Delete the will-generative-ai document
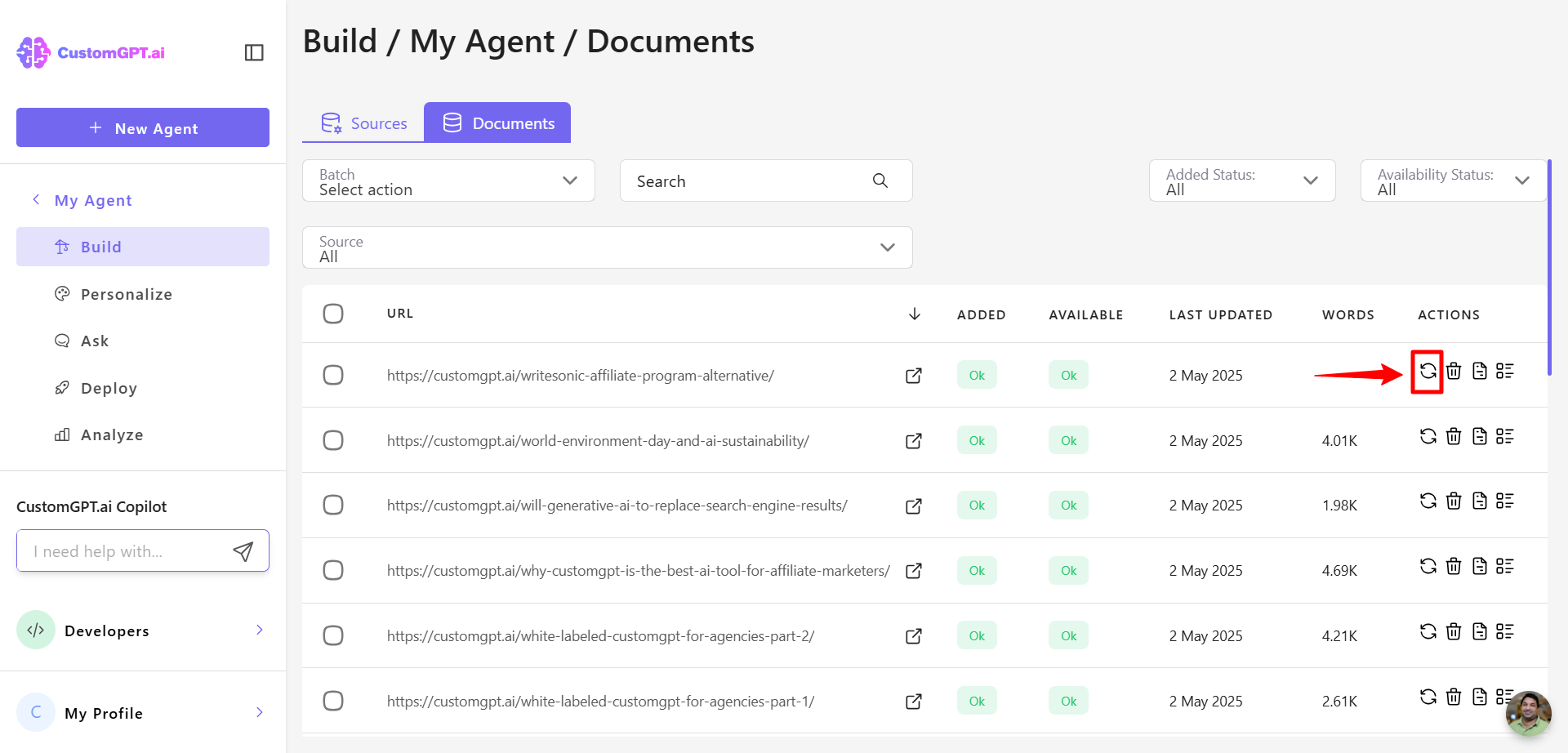This screenshot has height=753, width=1568. click(x=1454, y=501)
